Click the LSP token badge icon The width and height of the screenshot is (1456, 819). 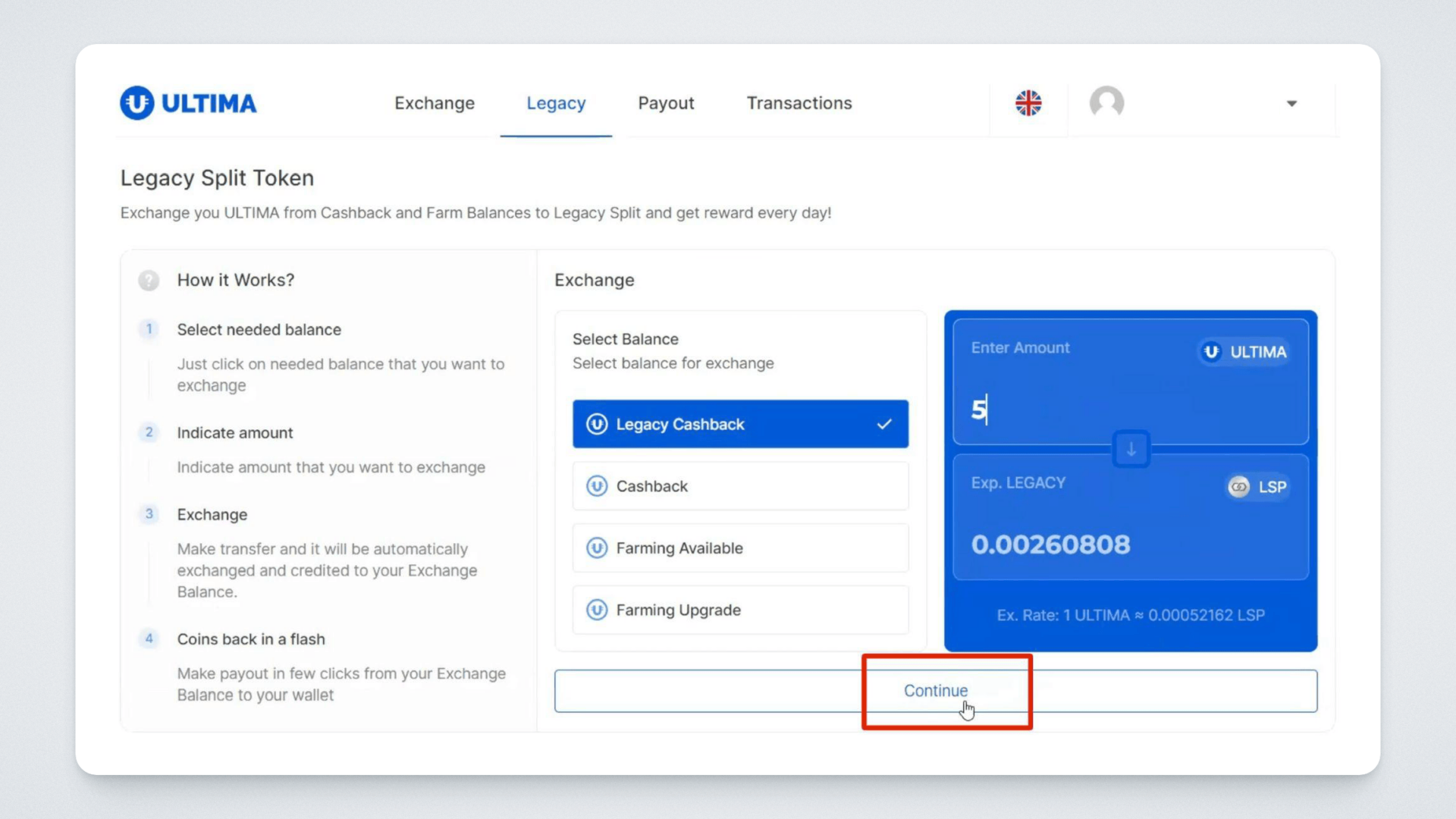coord(1239,487)
